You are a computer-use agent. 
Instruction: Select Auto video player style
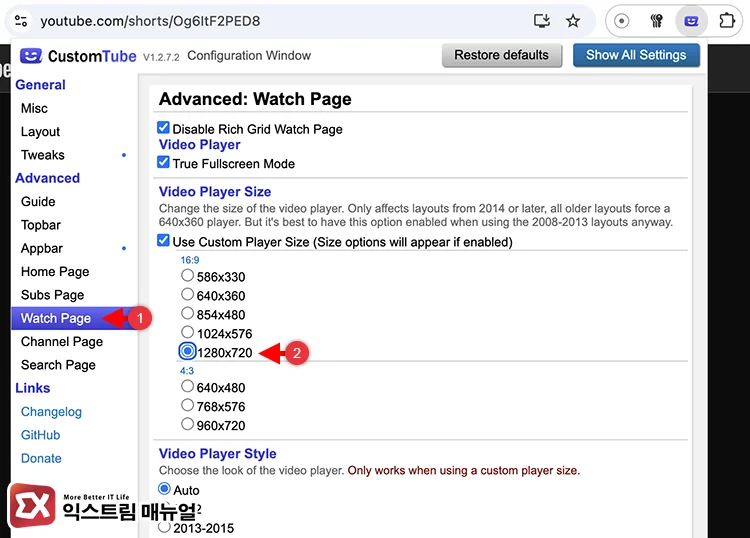[165, 489]
